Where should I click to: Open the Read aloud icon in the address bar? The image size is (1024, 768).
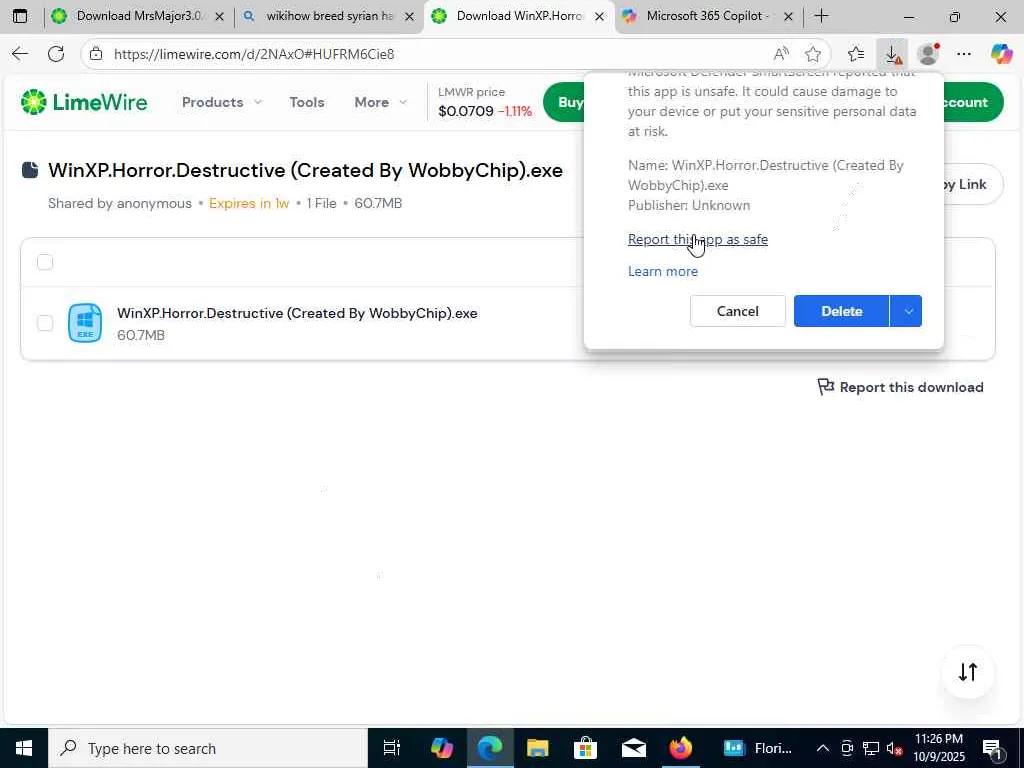pos(781,54)
